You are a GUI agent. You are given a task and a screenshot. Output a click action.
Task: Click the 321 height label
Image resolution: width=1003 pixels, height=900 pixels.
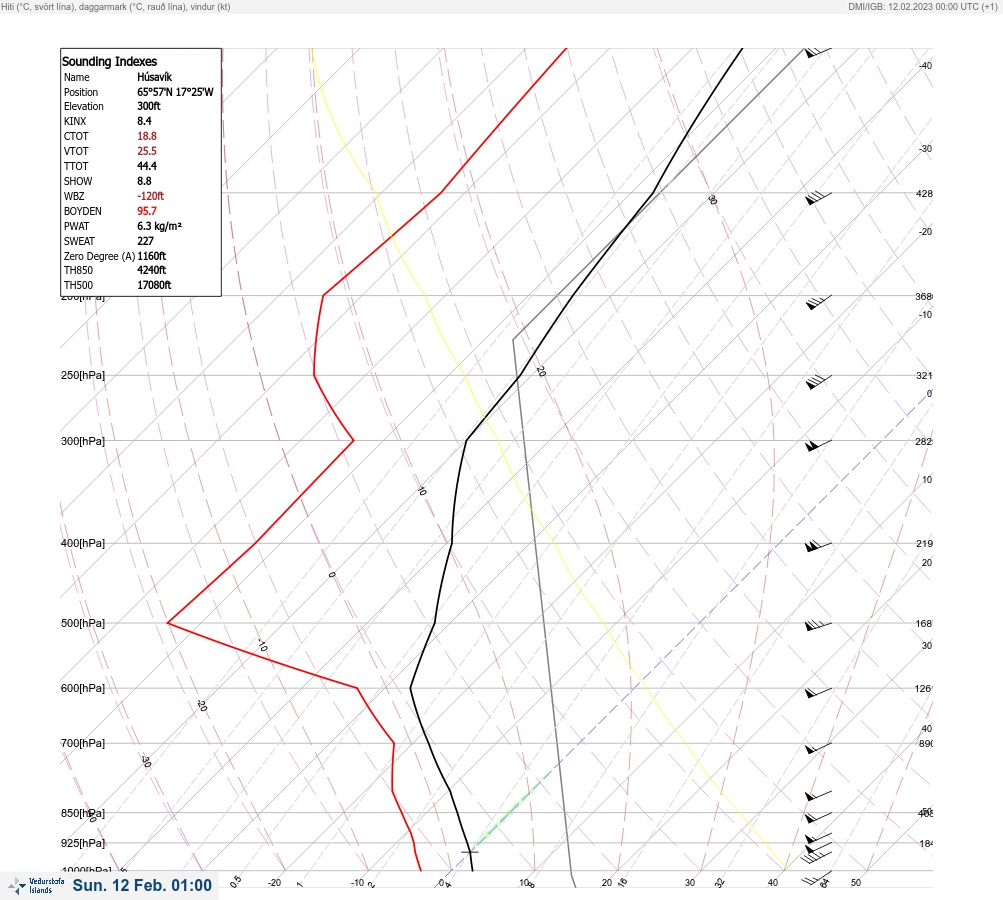tap(924, 375)
